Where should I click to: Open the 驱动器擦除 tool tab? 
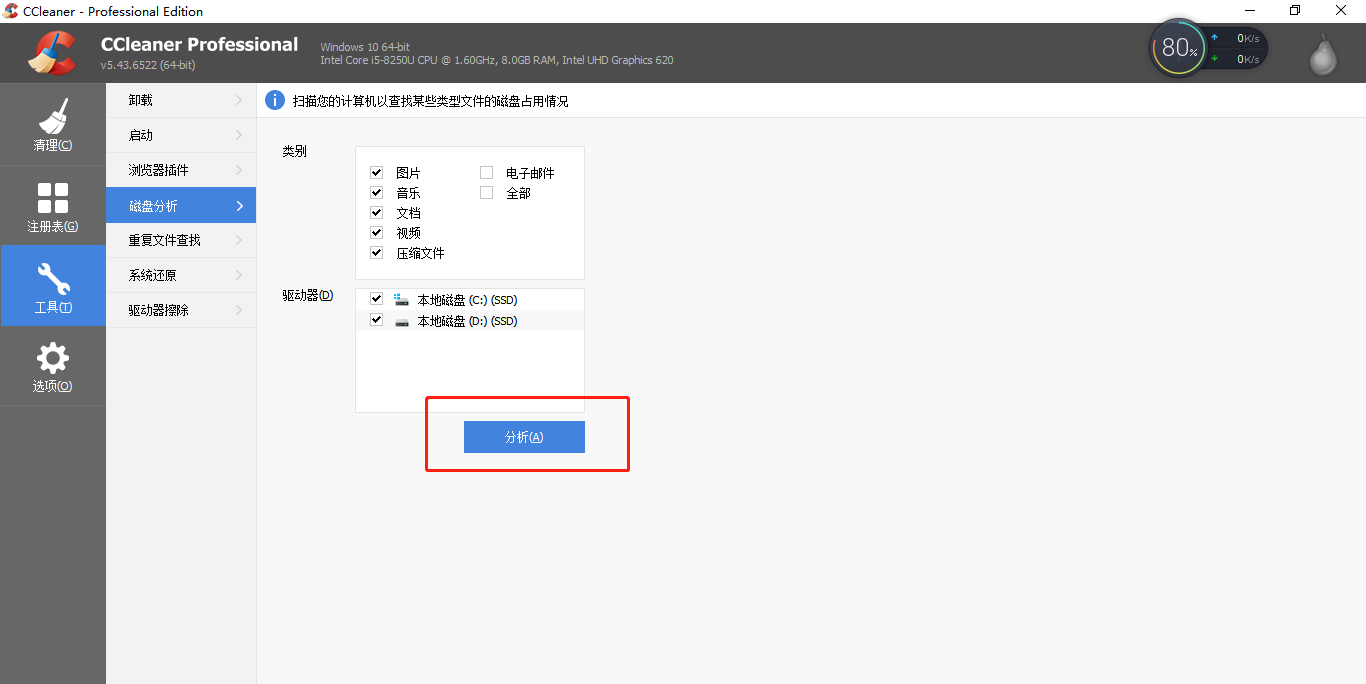click(x=181, y=310)
